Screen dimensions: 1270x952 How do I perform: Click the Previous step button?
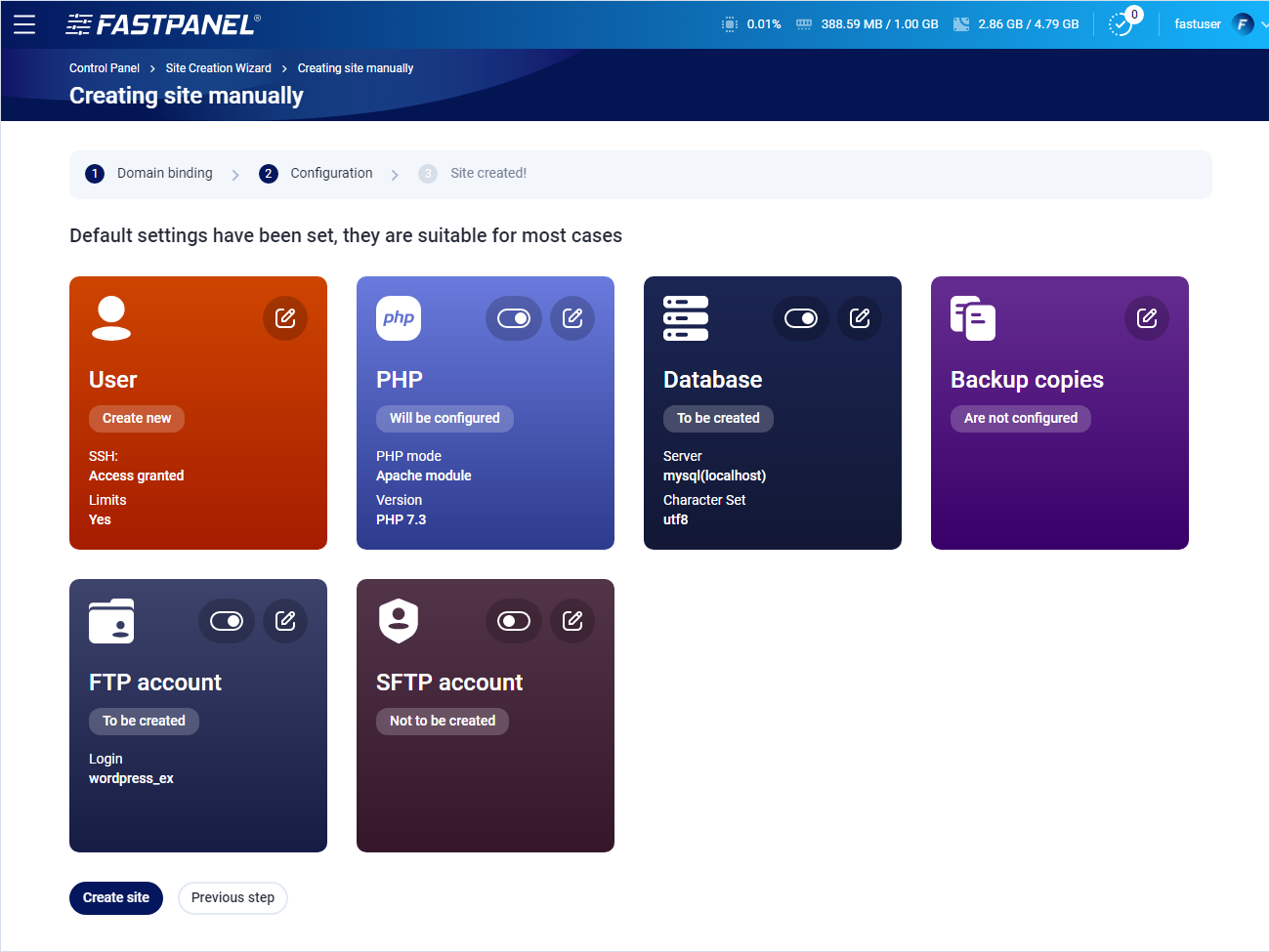coord(233,898)
